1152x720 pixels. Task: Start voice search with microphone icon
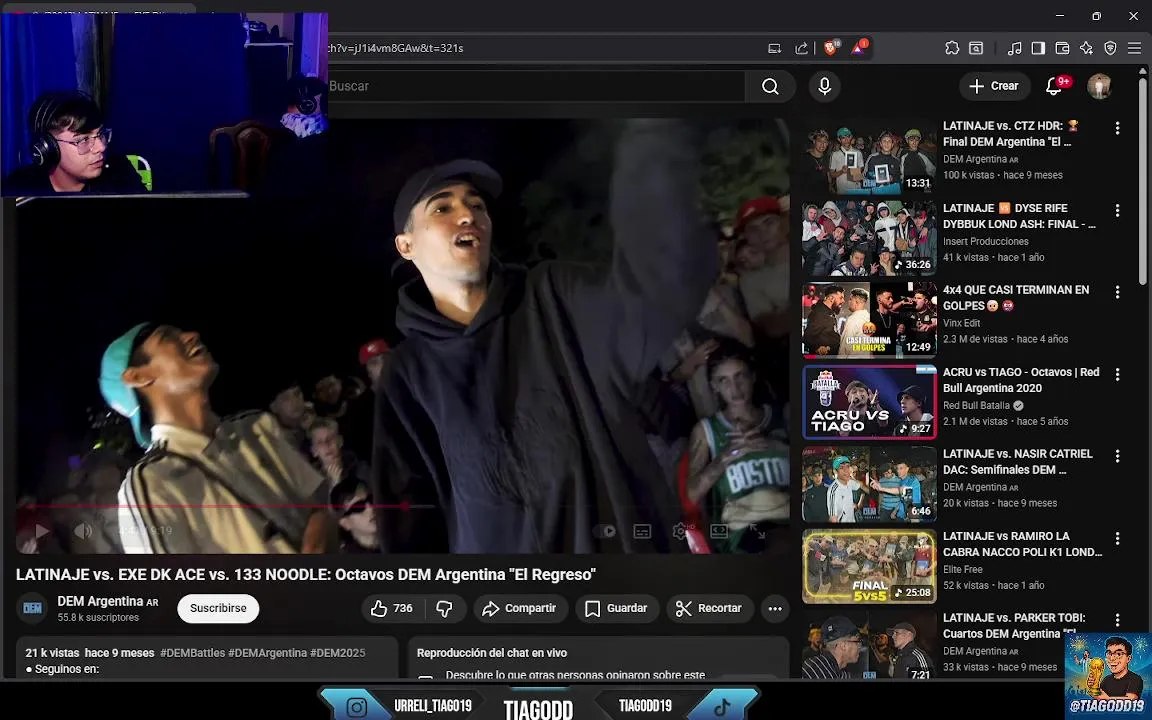[x=824, y=87]
